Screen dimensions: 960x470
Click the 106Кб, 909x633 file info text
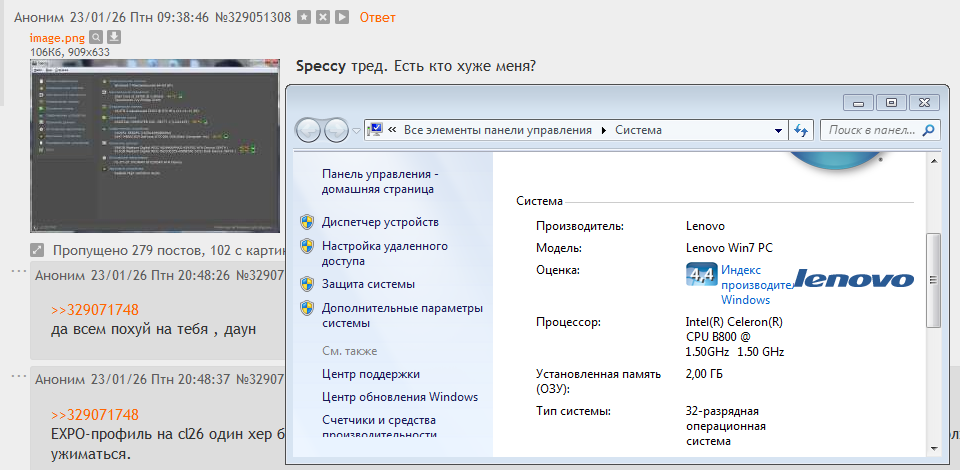pyautogui.click(x=70, y=52)
